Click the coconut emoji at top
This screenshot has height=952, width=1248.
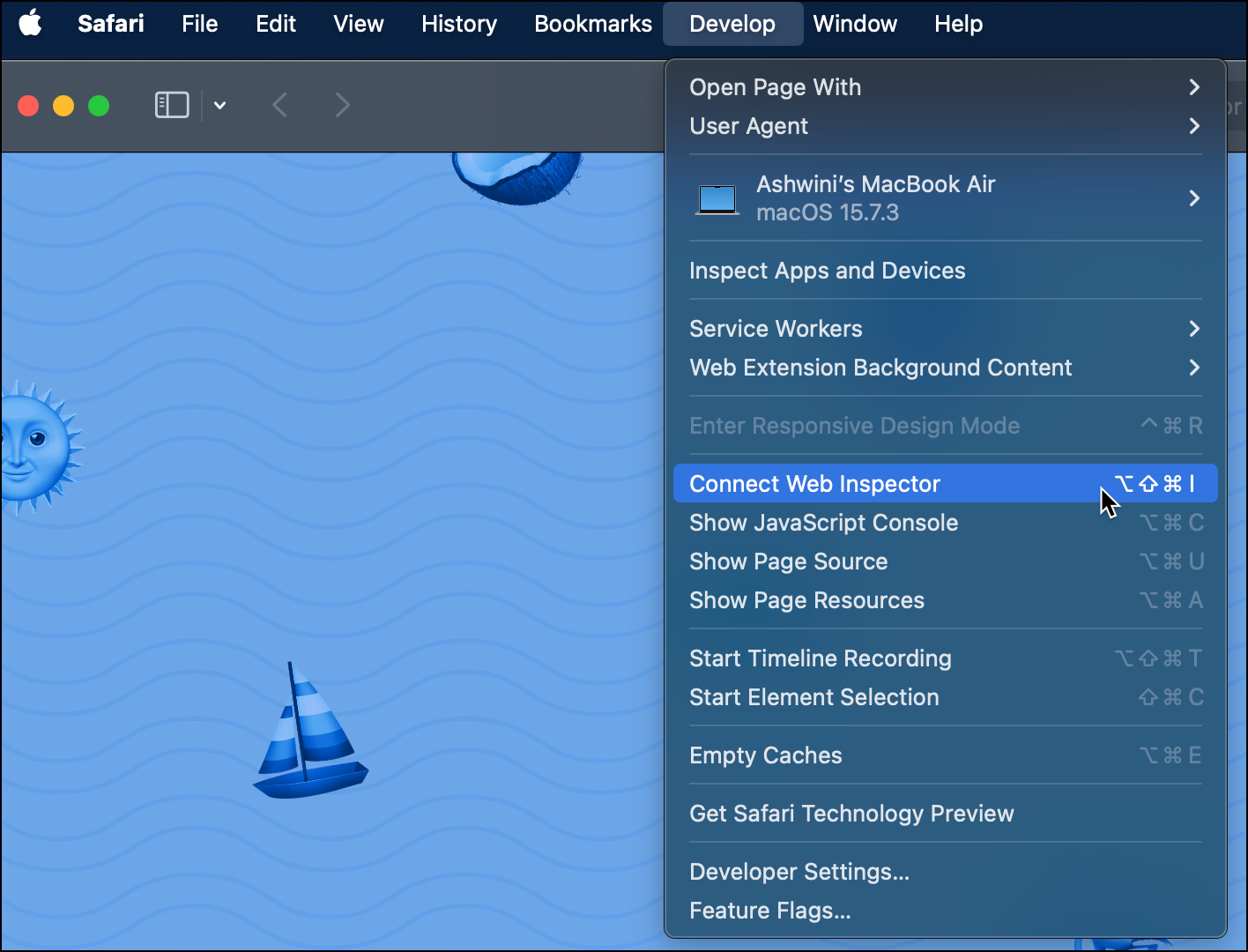(517, 176)
